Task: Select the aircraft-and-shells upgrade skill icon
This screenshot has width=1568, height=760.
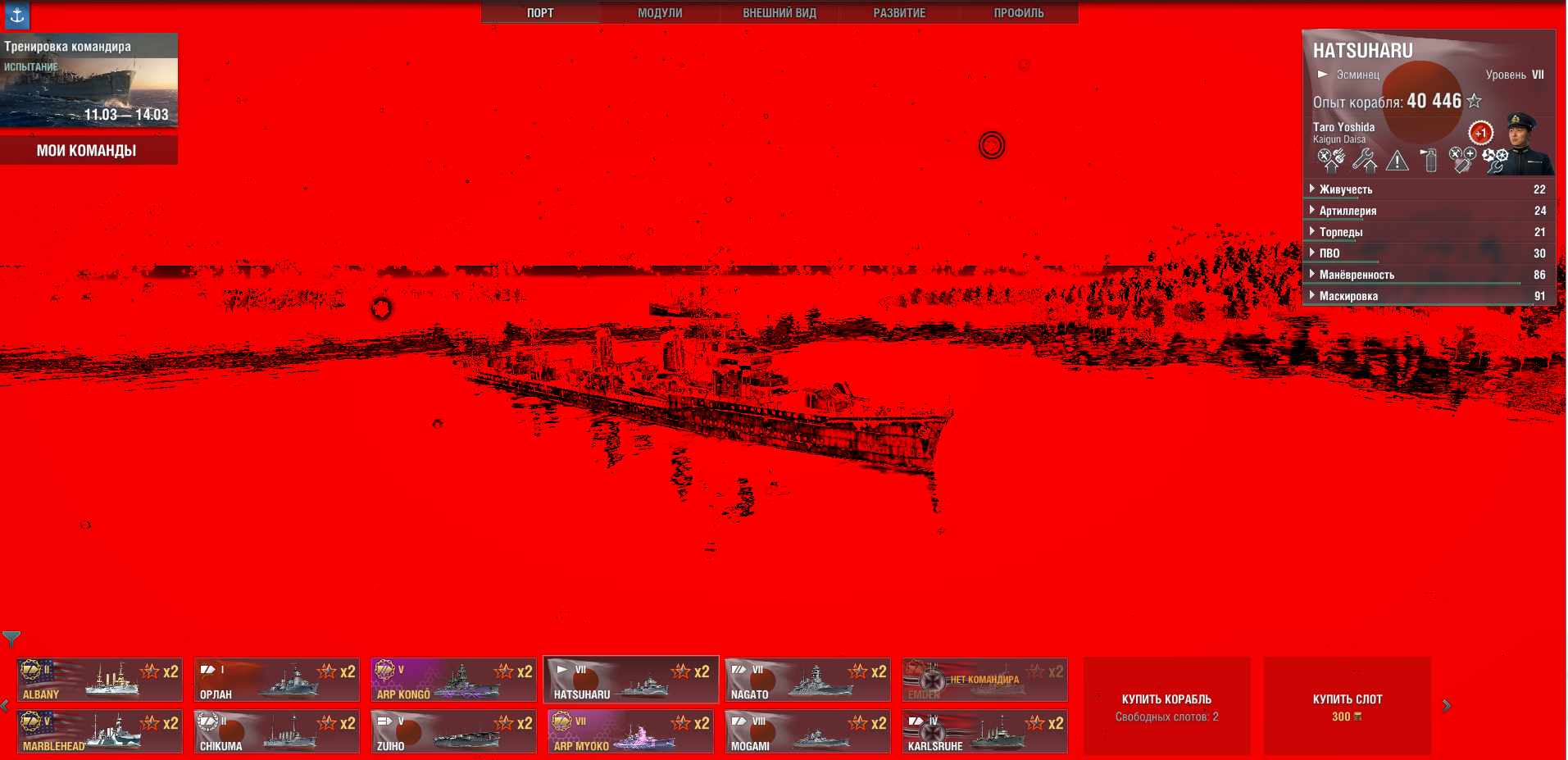Action: pyautogui.click(x=1330, y=160)
